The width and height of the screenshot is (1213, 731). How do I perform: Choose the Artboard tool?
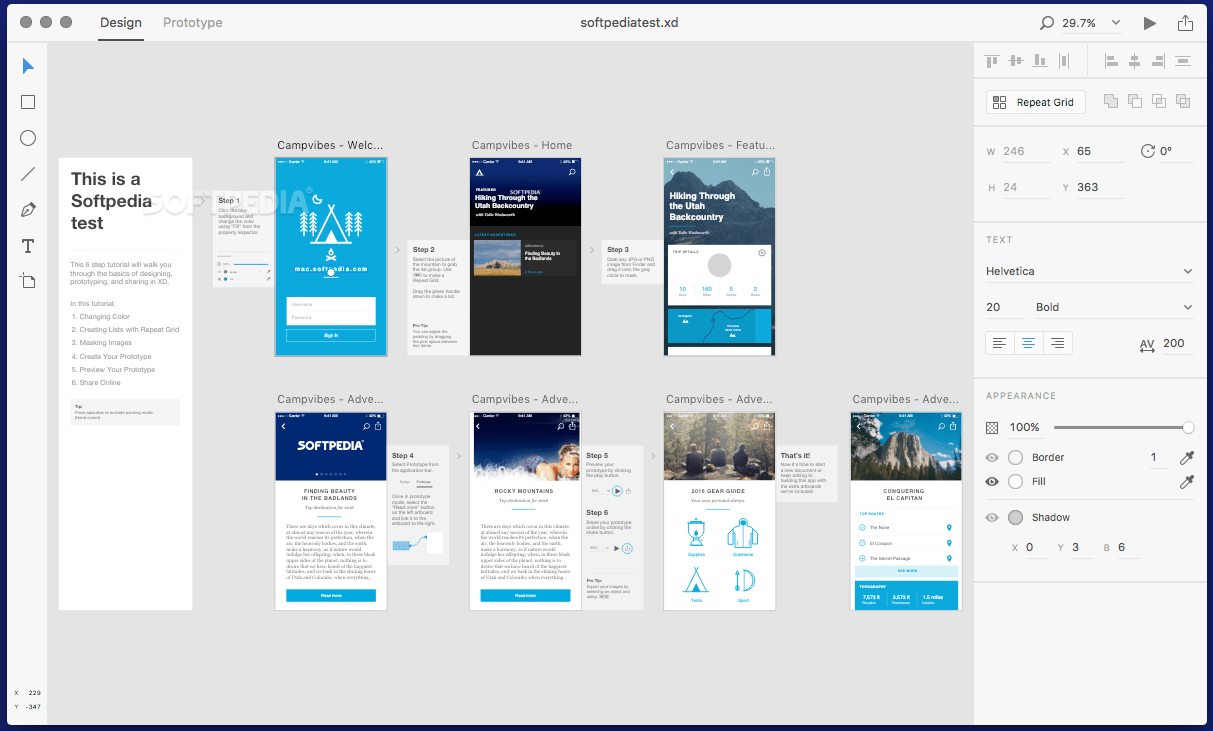tap(28, 281)
